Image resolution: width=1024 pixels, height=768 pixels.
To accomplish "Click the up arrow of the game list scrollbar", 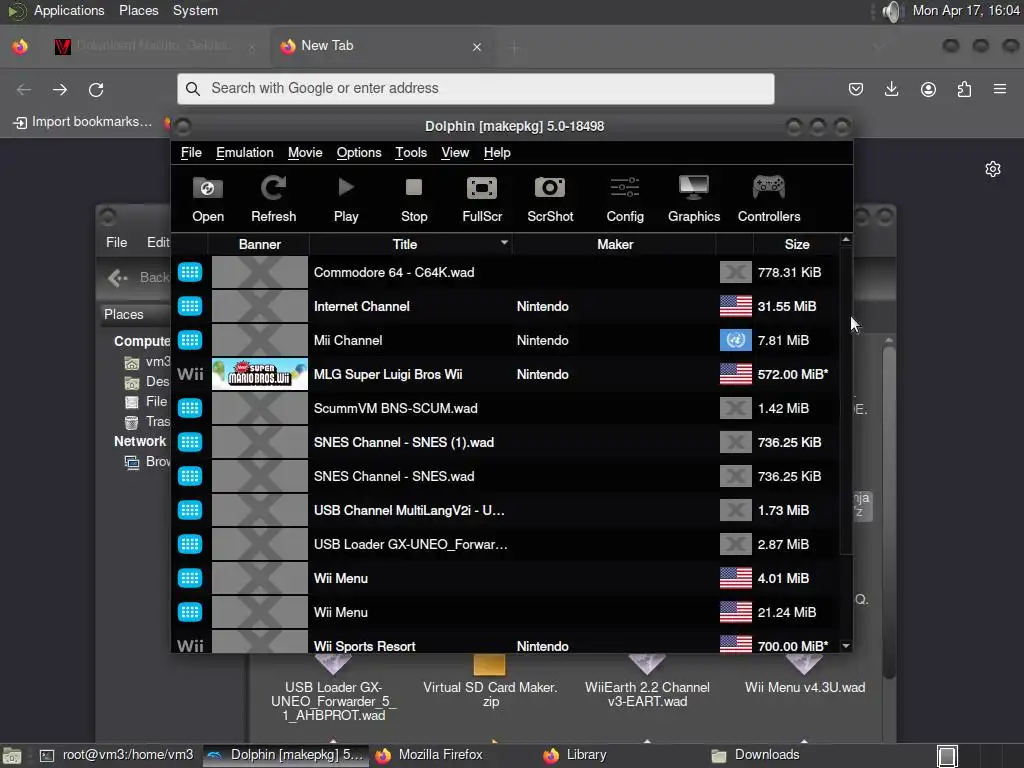I will 846,240.
